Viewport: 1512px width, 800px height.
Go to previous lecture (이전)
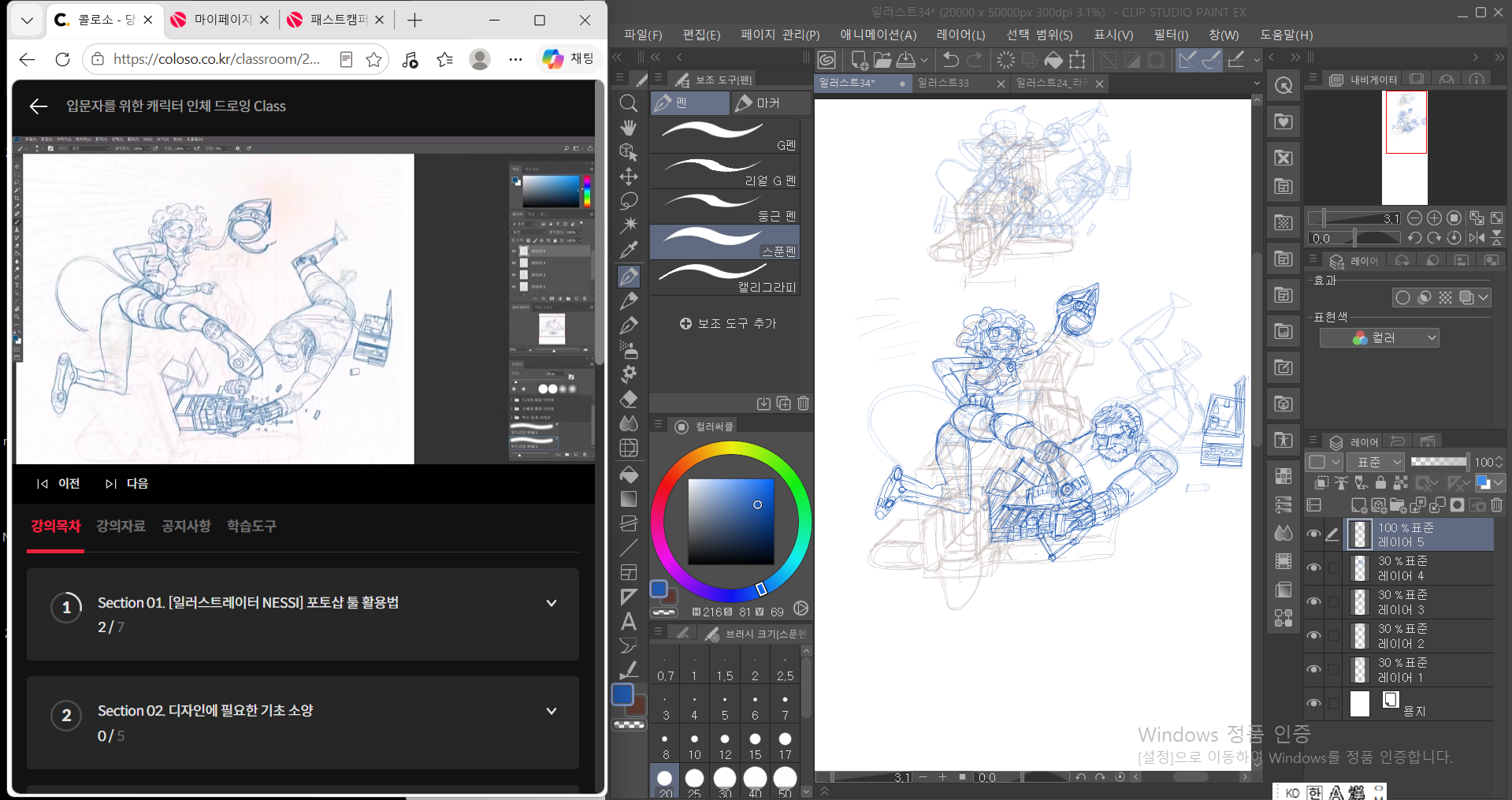58,483
